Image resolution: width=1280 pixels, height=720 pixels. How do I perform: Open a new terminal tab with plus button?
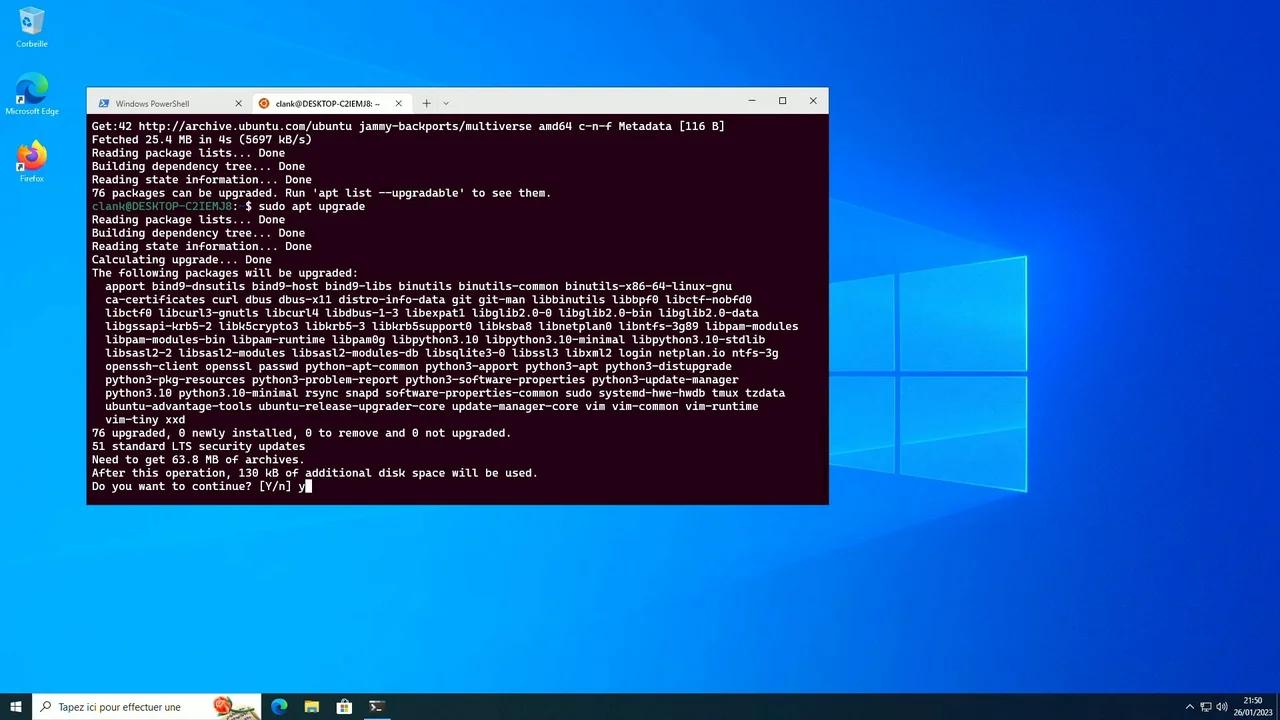coord(426,103)
